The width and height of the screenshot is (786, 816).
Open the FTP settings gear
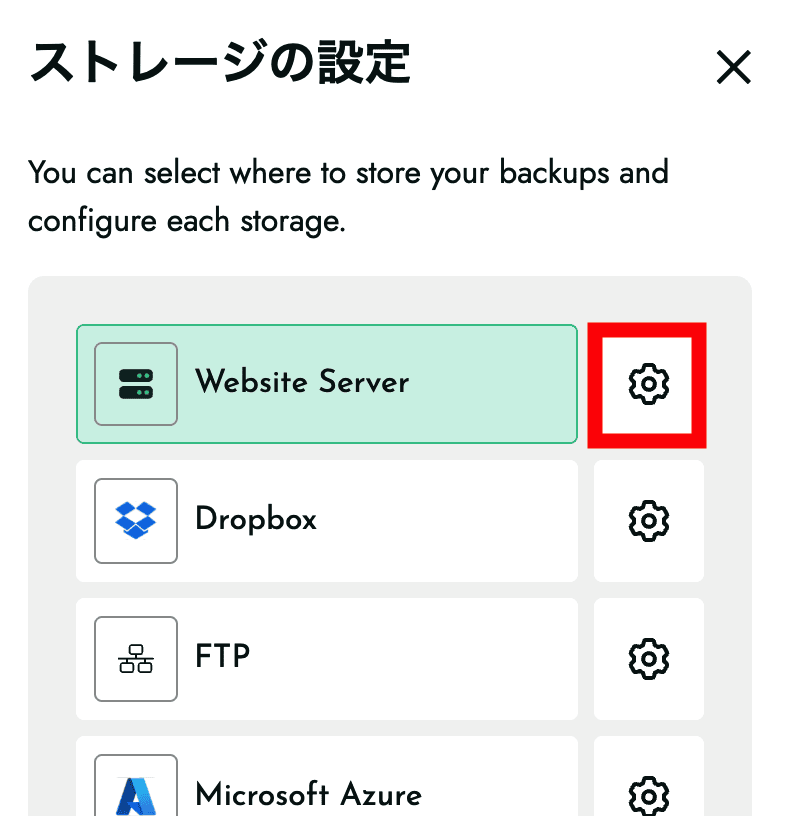pyautogui.click(x=648, y=659)
